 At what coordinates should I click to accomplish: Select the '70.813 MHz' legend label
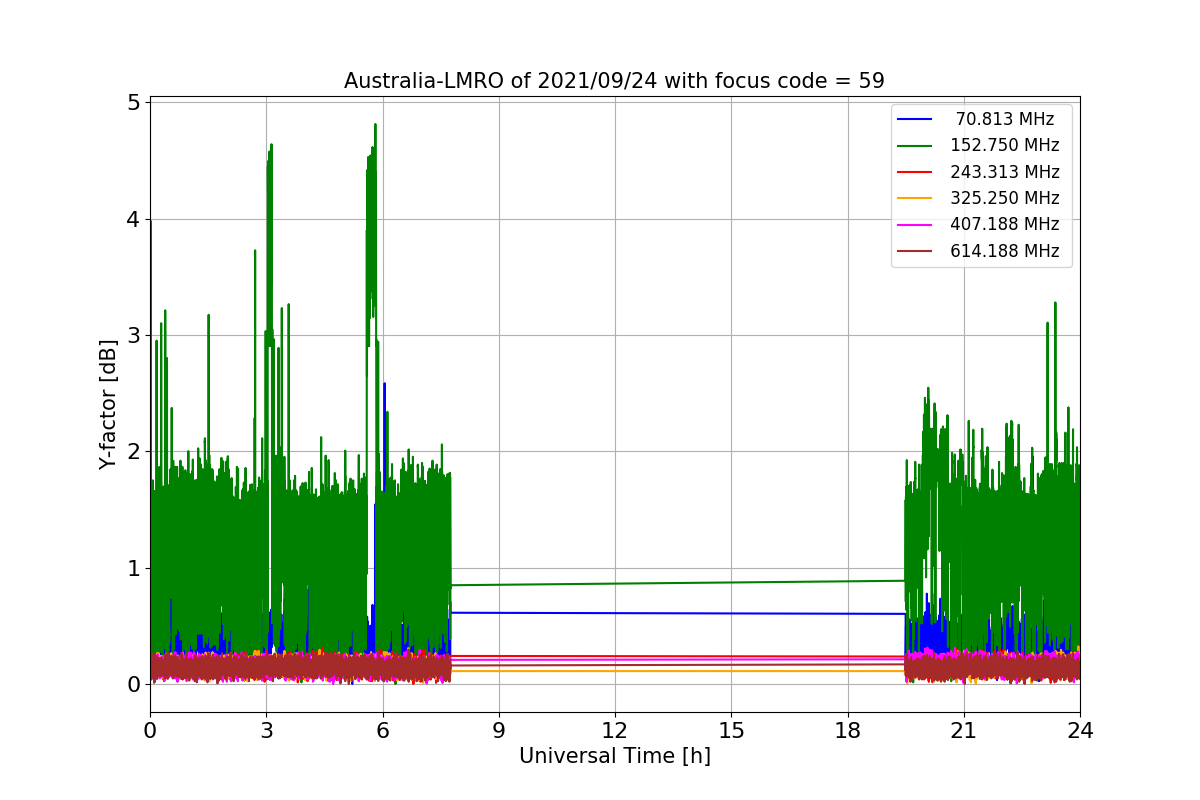[x=1005, y=119]
